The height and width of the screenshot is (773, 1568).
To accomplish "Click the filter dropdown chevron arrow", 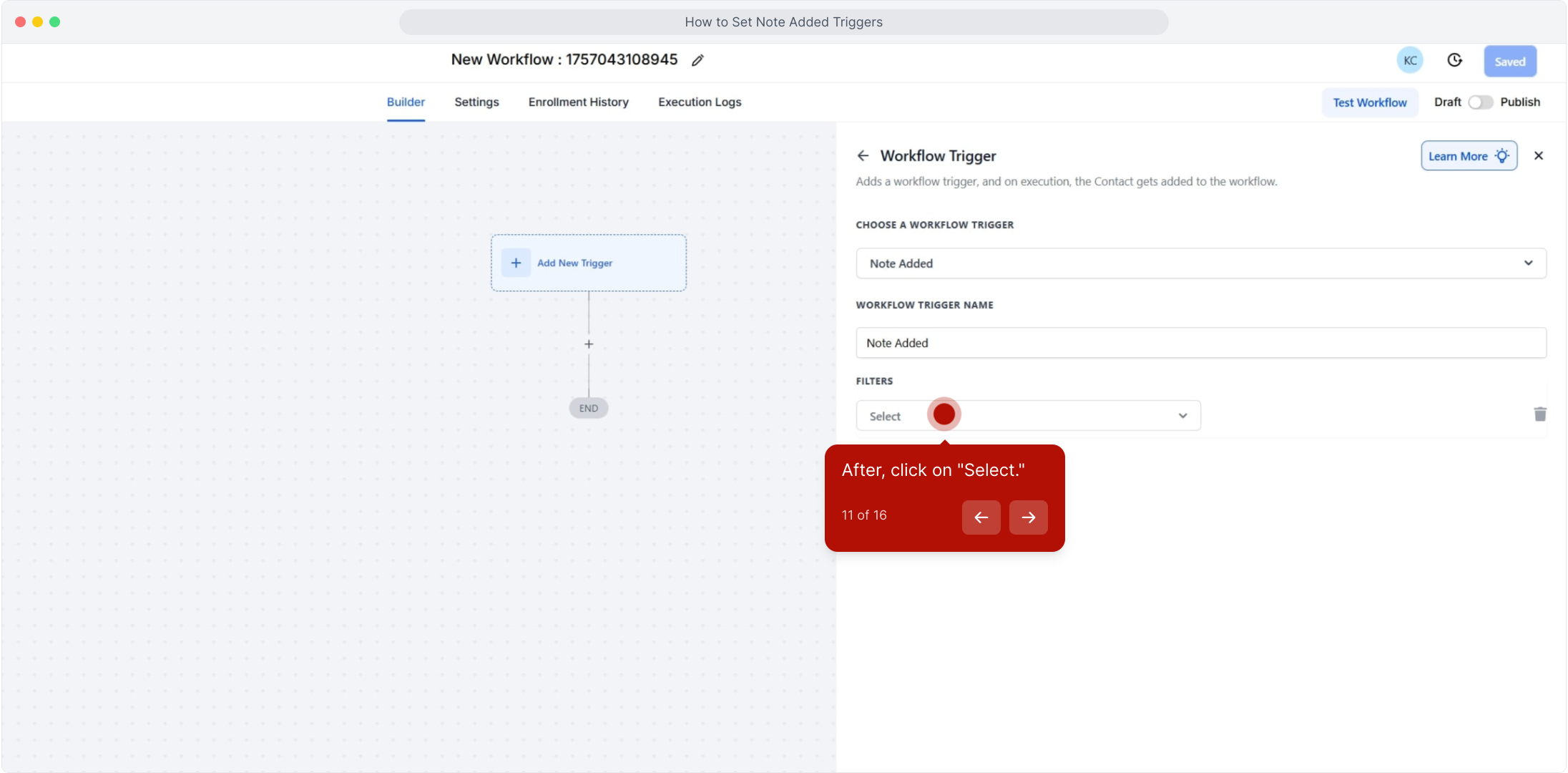I will 1182,416.
